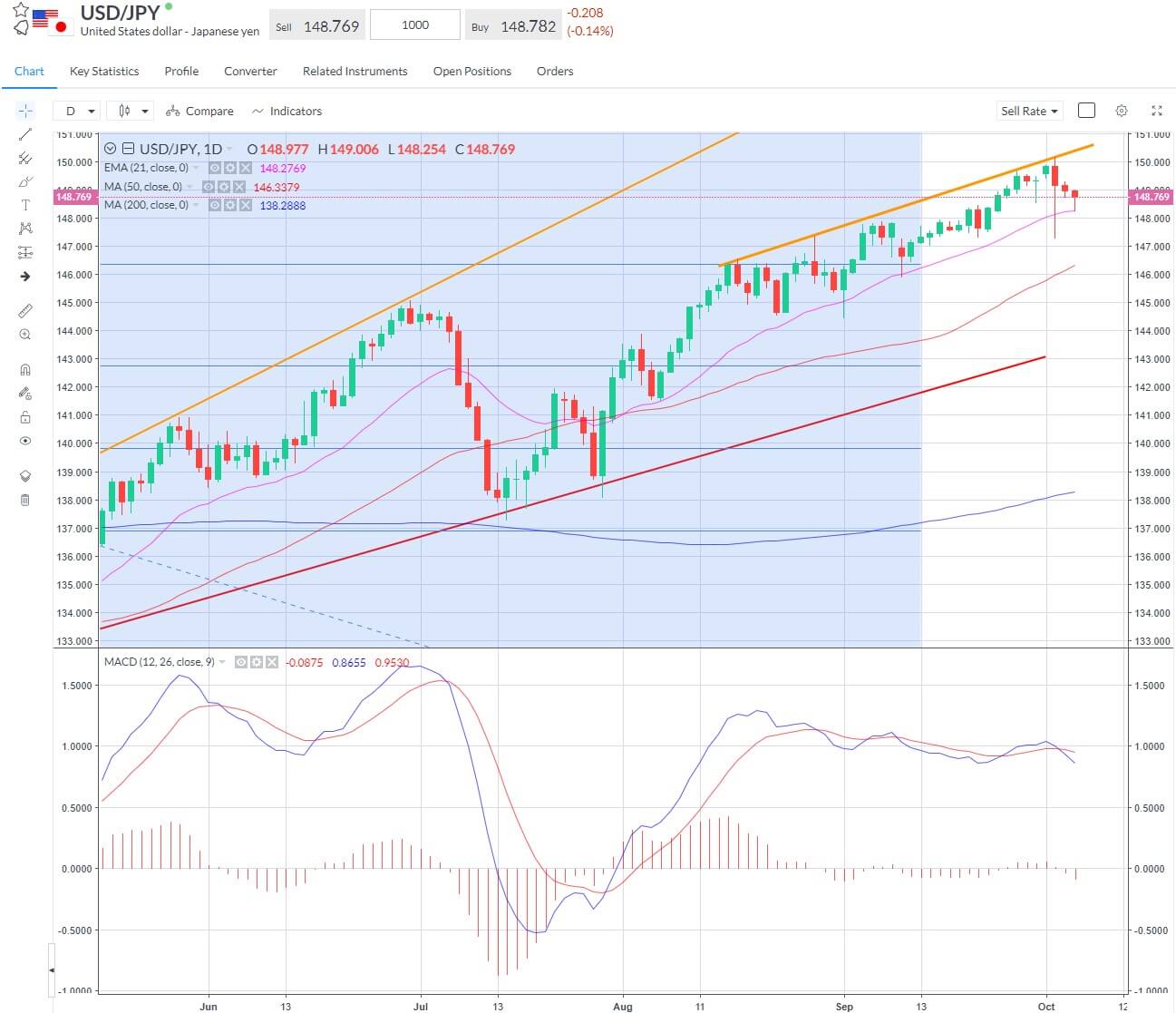Collapse the indicator legend chevron
This screenshot has width=1176, height=1013.
[111, 149]
